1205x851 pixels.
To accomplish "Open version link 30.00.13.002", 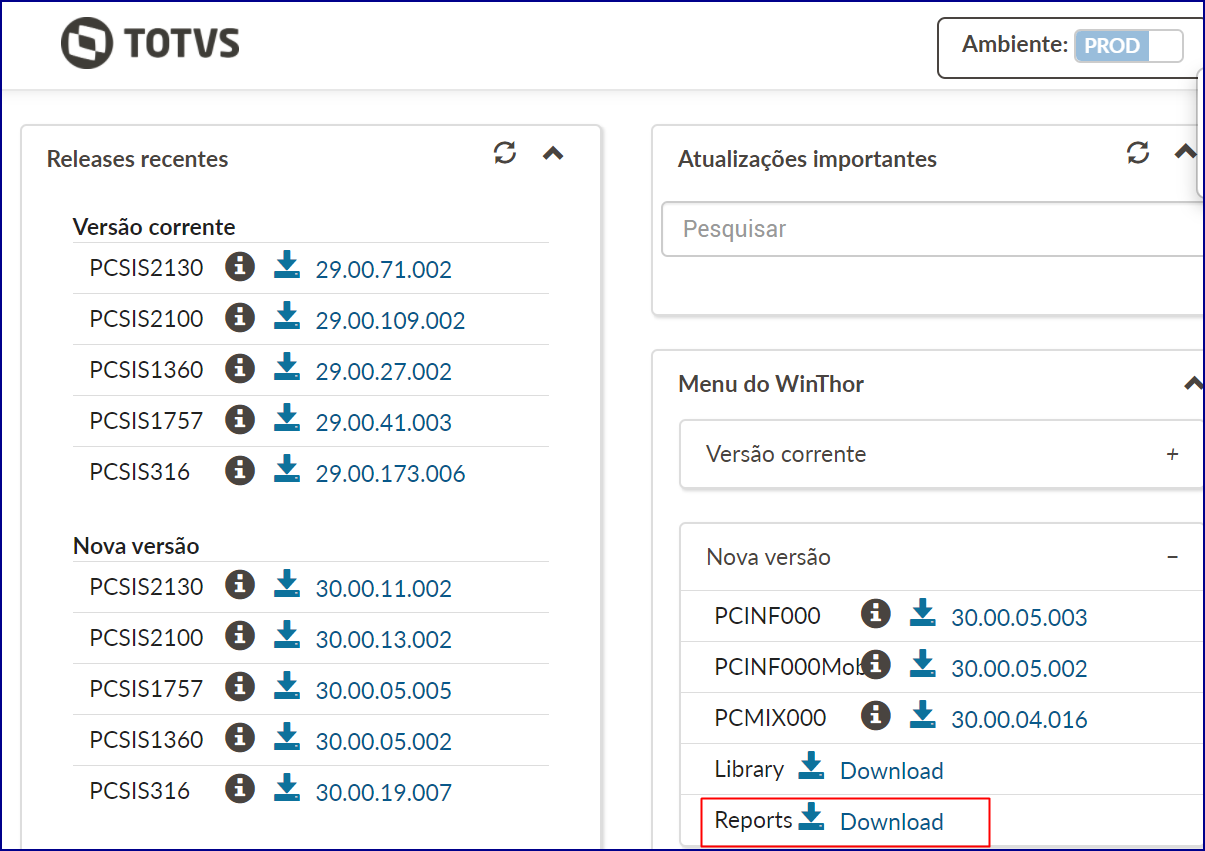I will (384, 640).
